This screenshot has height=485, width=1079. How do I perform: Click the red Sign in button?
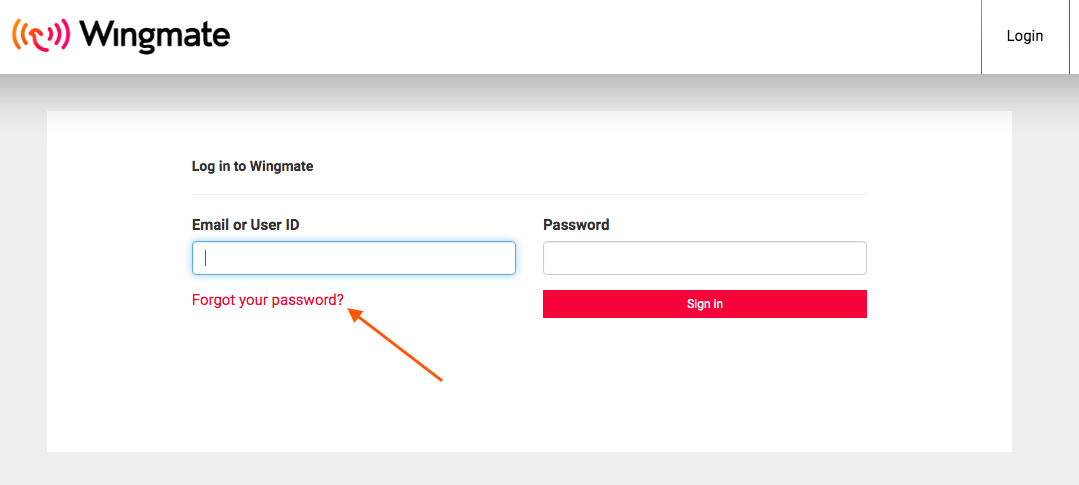point(705,304)
